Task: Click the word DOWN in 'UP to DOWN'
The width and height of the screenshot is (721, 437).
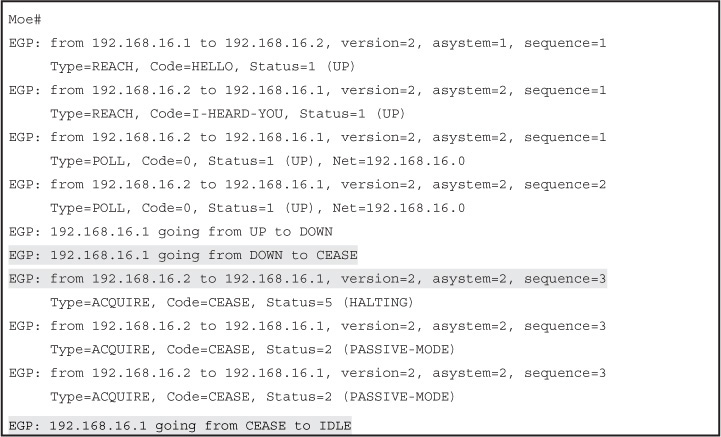Action: [316, 231]
